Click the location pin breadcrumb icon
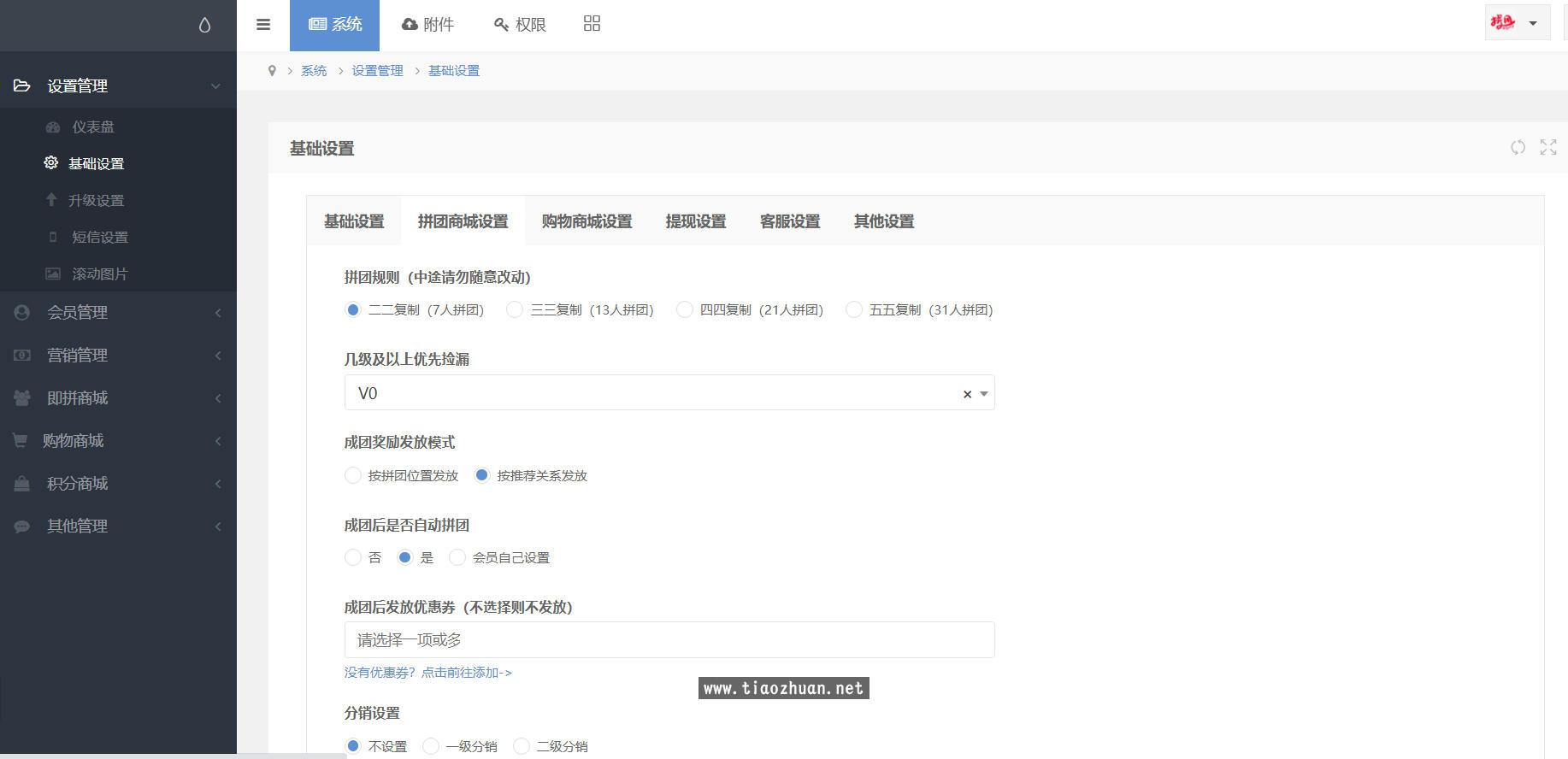 pos(272,71)
